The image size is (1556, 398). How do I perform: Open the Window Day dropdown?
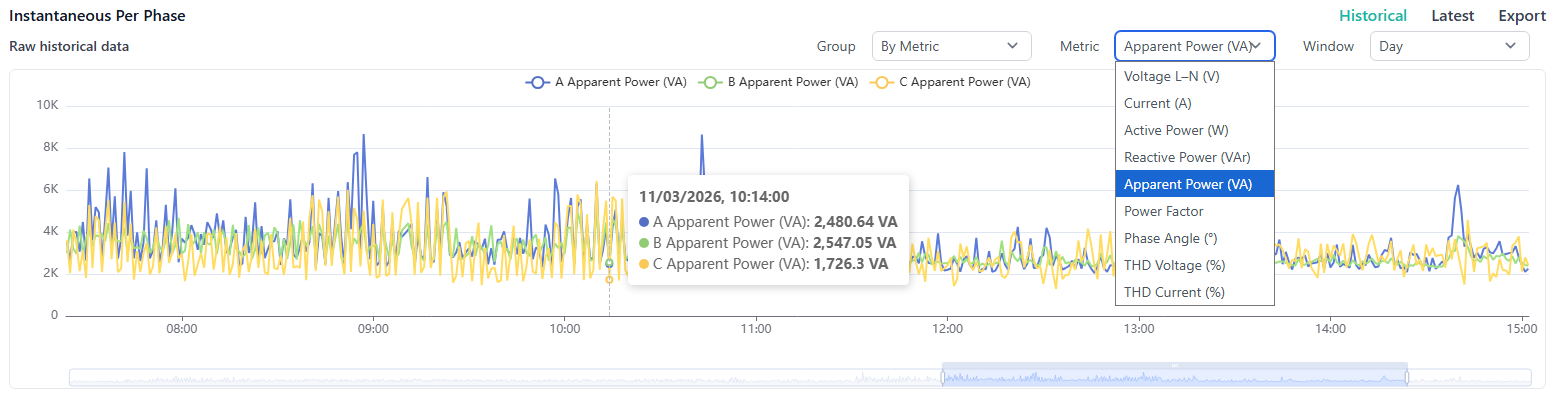1449,46
